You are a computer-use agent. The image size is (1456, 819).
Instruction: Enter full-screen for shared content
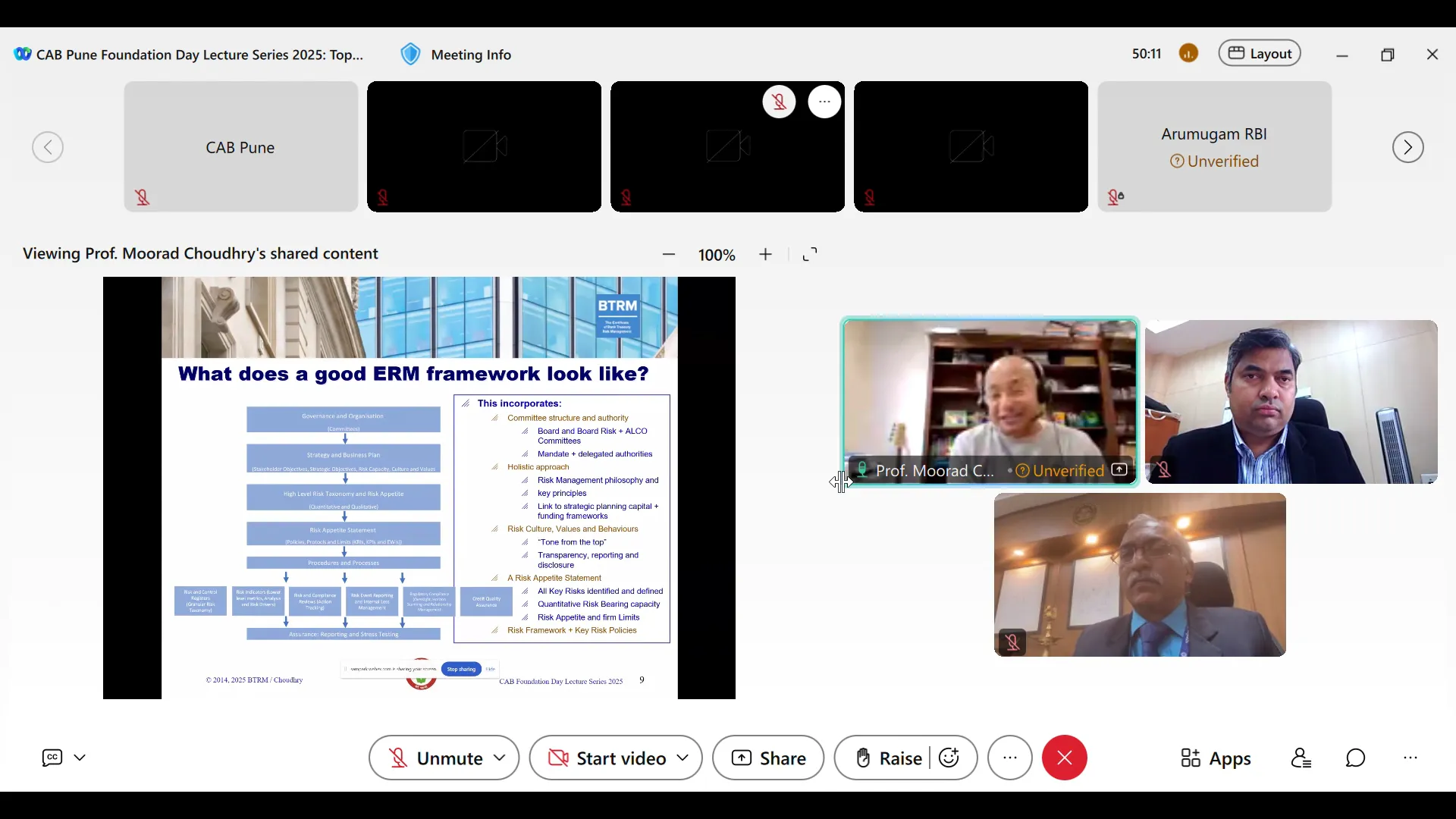coord(810,255)
